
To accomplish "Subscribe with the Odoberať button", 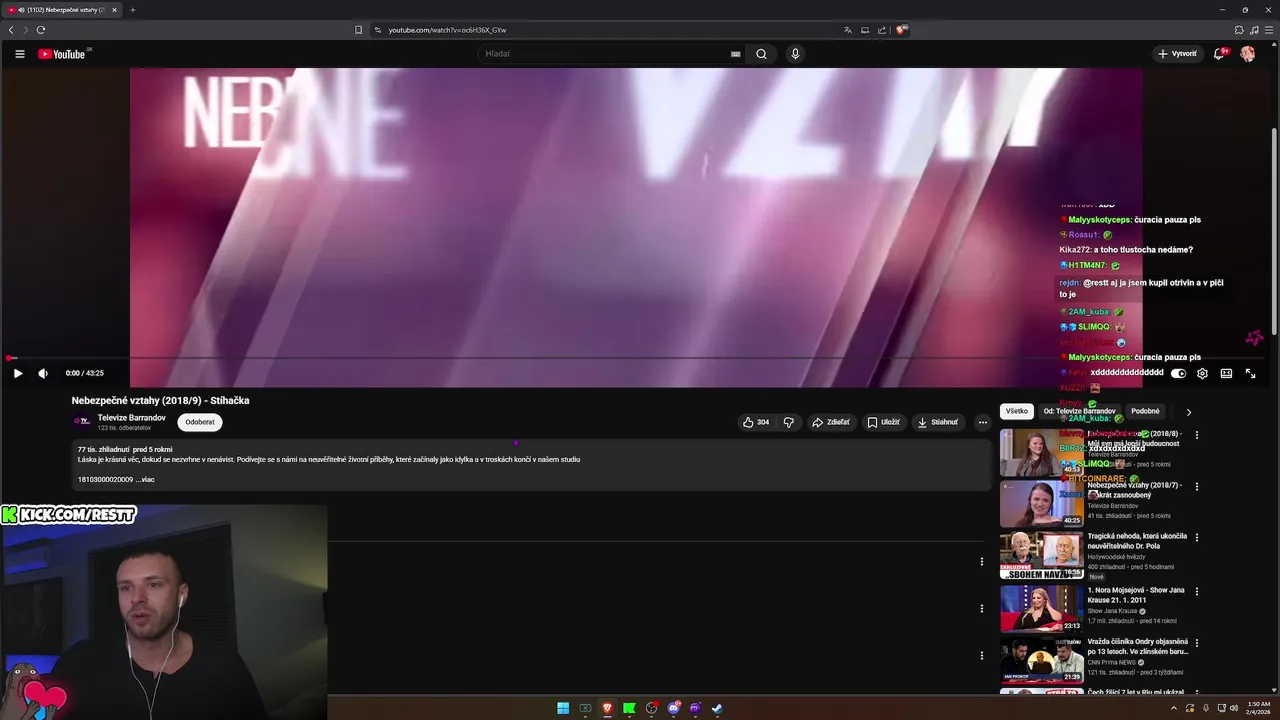I will (200, 422).
